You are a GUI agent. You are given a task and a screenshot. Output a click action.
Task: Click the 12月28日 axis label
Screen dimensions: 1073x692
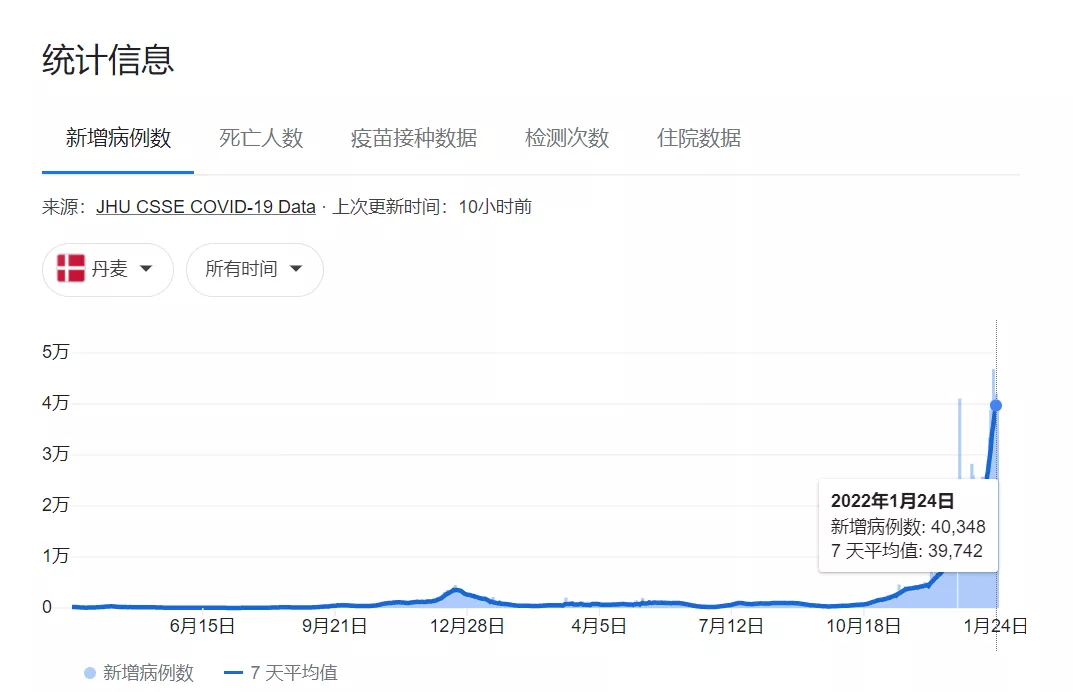tap(467, 626)
